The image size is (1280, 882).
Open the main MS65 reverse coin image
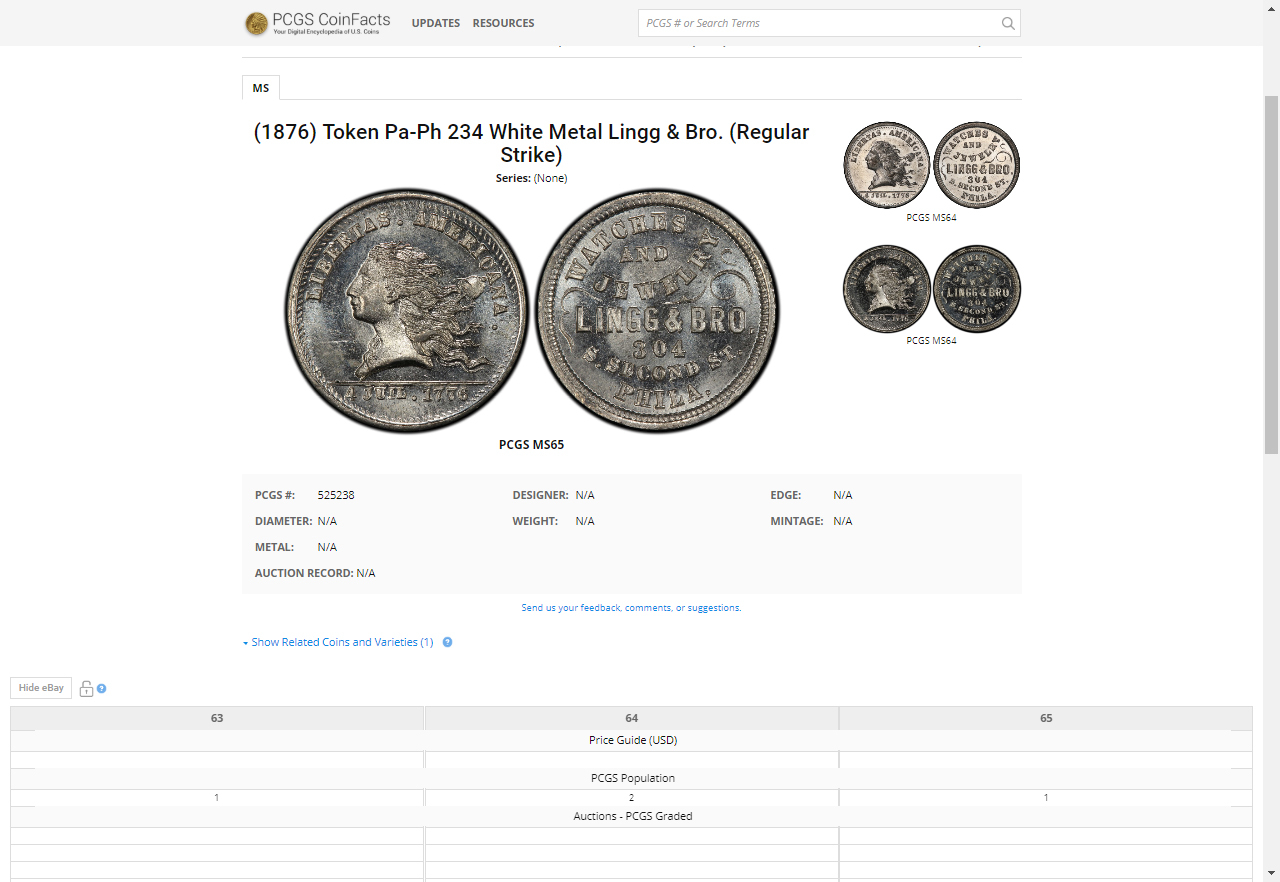pyautogui.click(x=657, y=310)
